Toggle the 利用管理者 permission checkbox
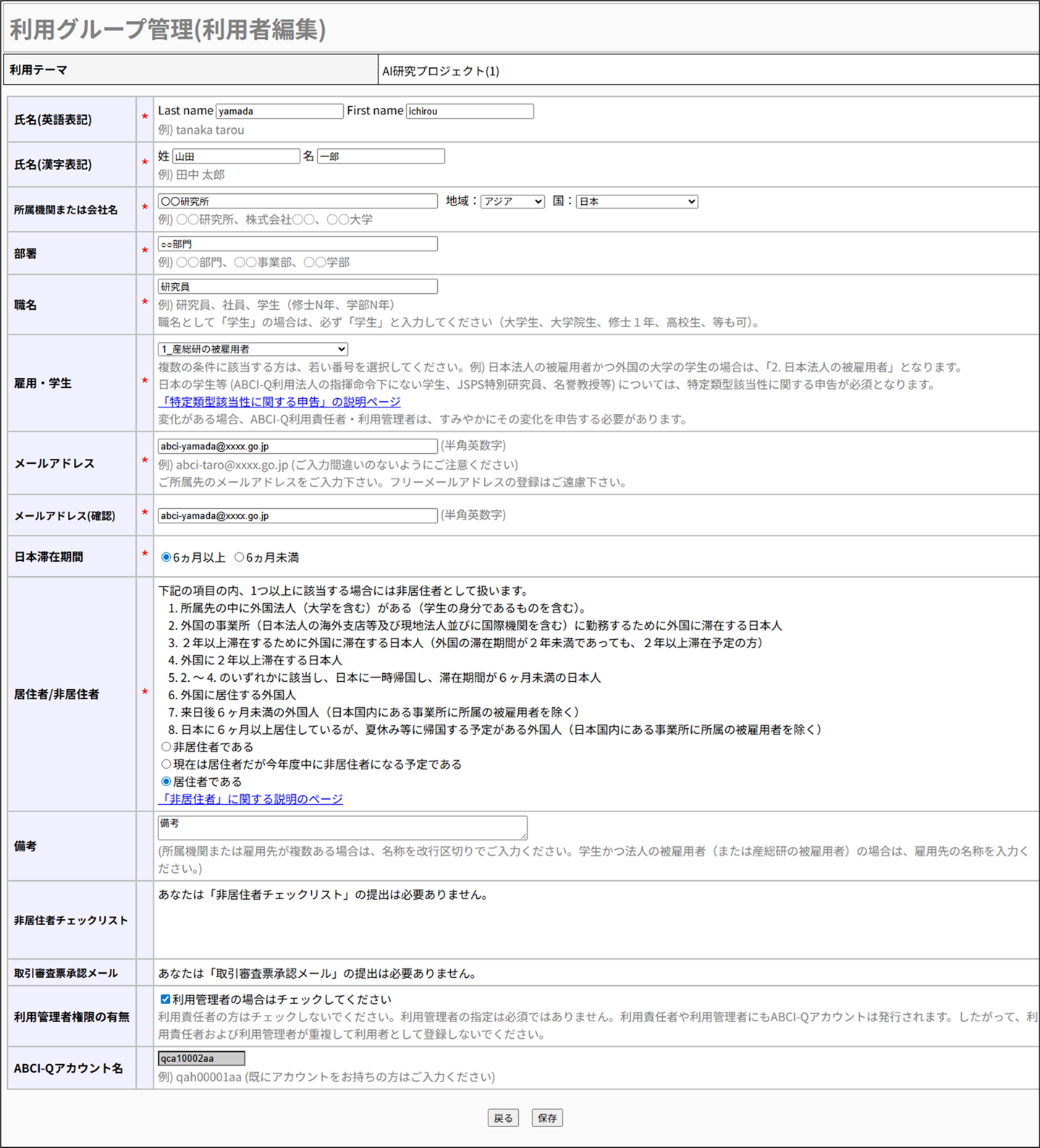 (x=166, y=1000)
